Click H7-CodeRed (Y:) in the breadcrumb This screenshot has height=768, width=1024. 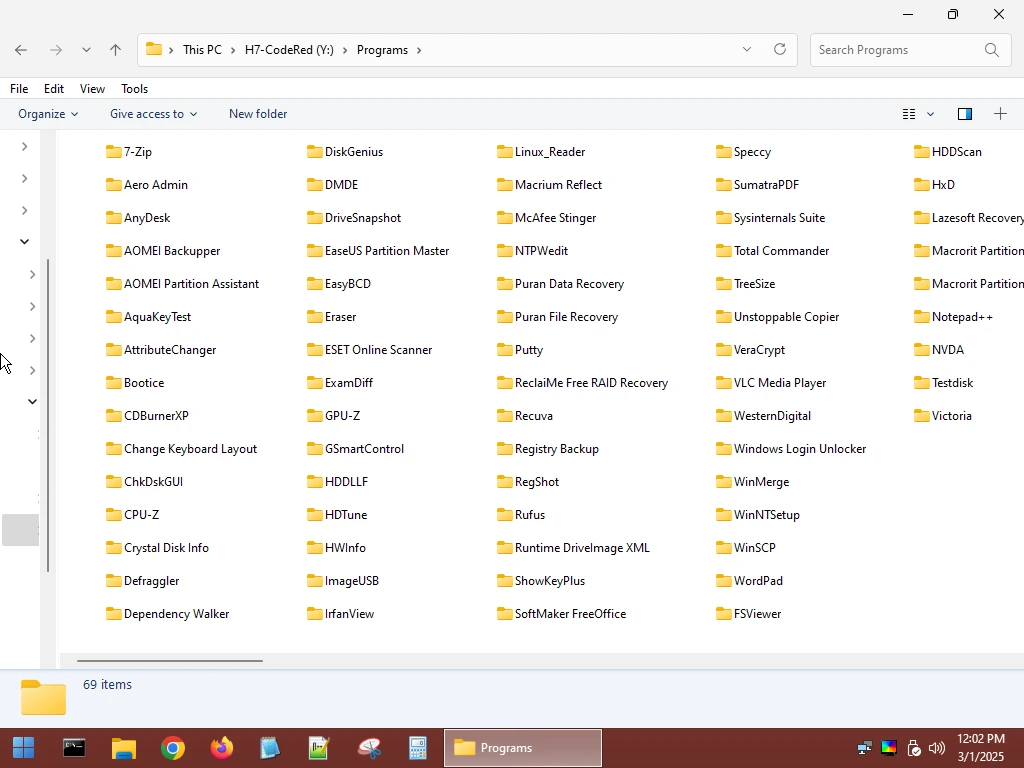pyautogui.click(x=289, y=50)
